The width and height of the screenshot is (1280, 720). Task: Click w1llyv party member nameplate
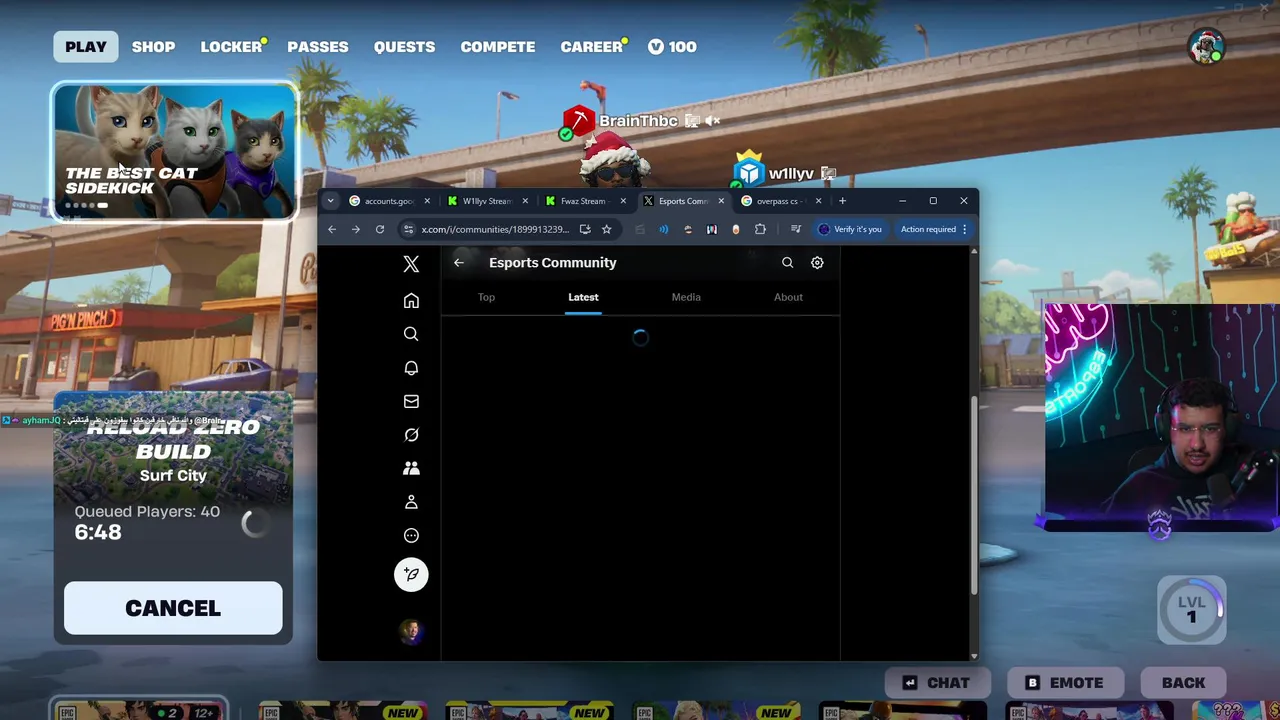791,174
